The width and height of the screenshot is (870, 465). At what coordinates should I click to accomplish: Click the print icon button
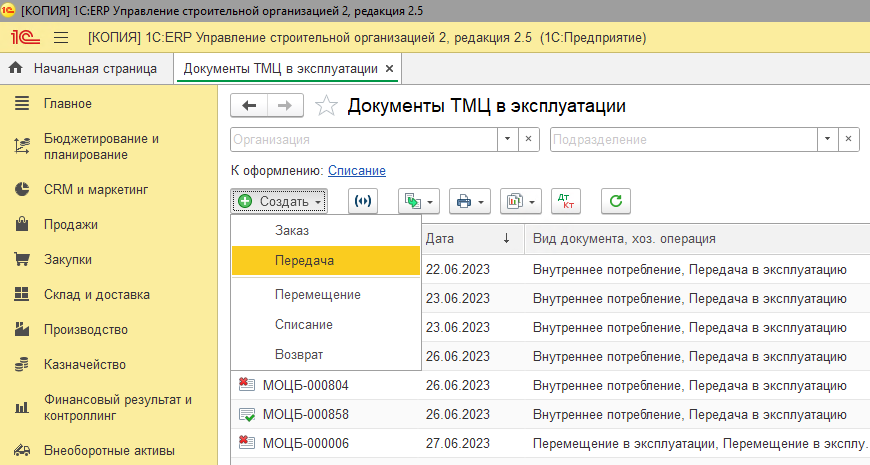click(468, 201)
